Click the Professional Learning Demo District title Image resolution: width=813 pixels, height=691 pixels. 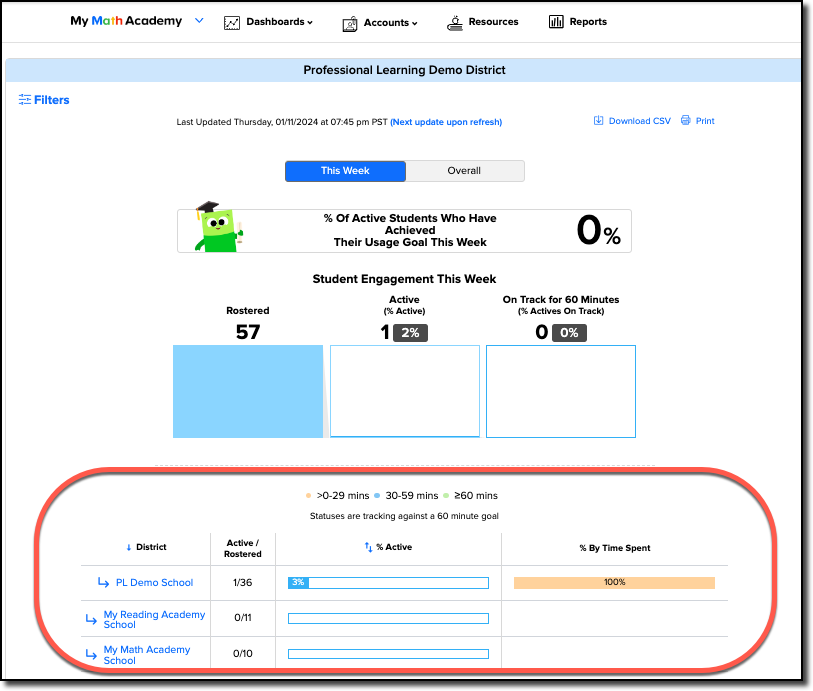point(404,70)
